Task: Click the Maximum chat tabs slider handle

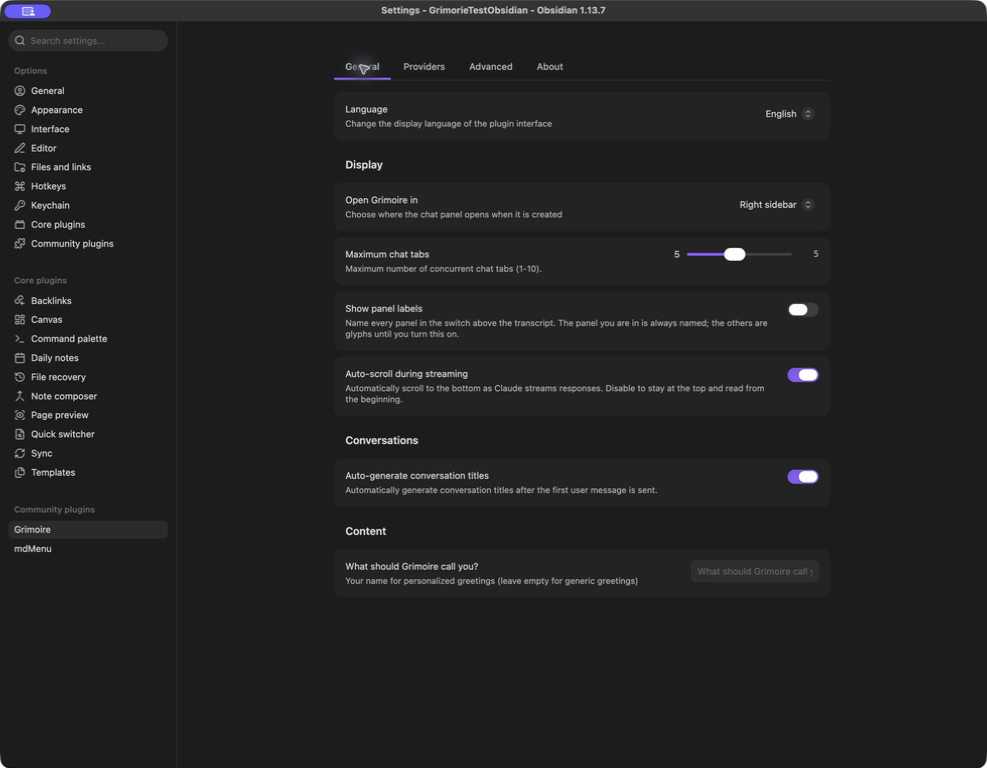Action: click(x=734, y=254)
